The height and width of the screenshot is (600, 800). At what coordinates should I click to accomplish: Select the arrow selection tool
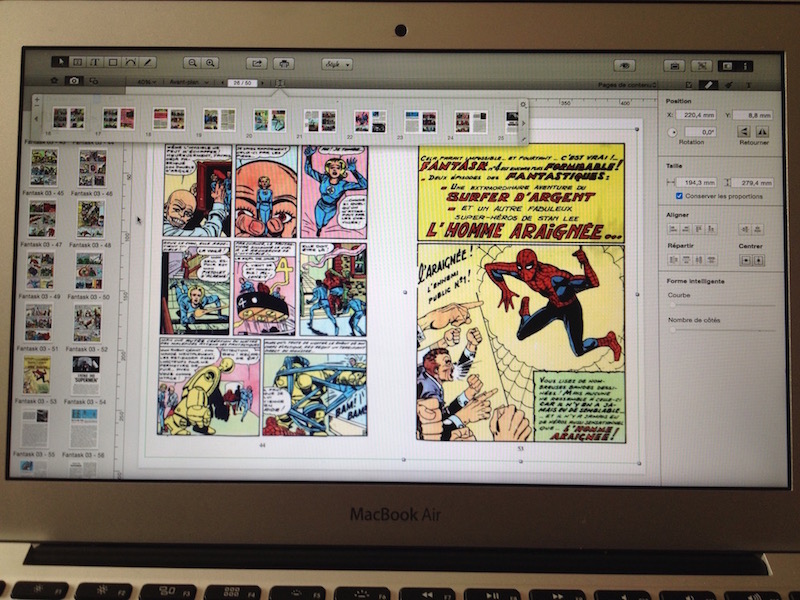click(x=59, y=62)
